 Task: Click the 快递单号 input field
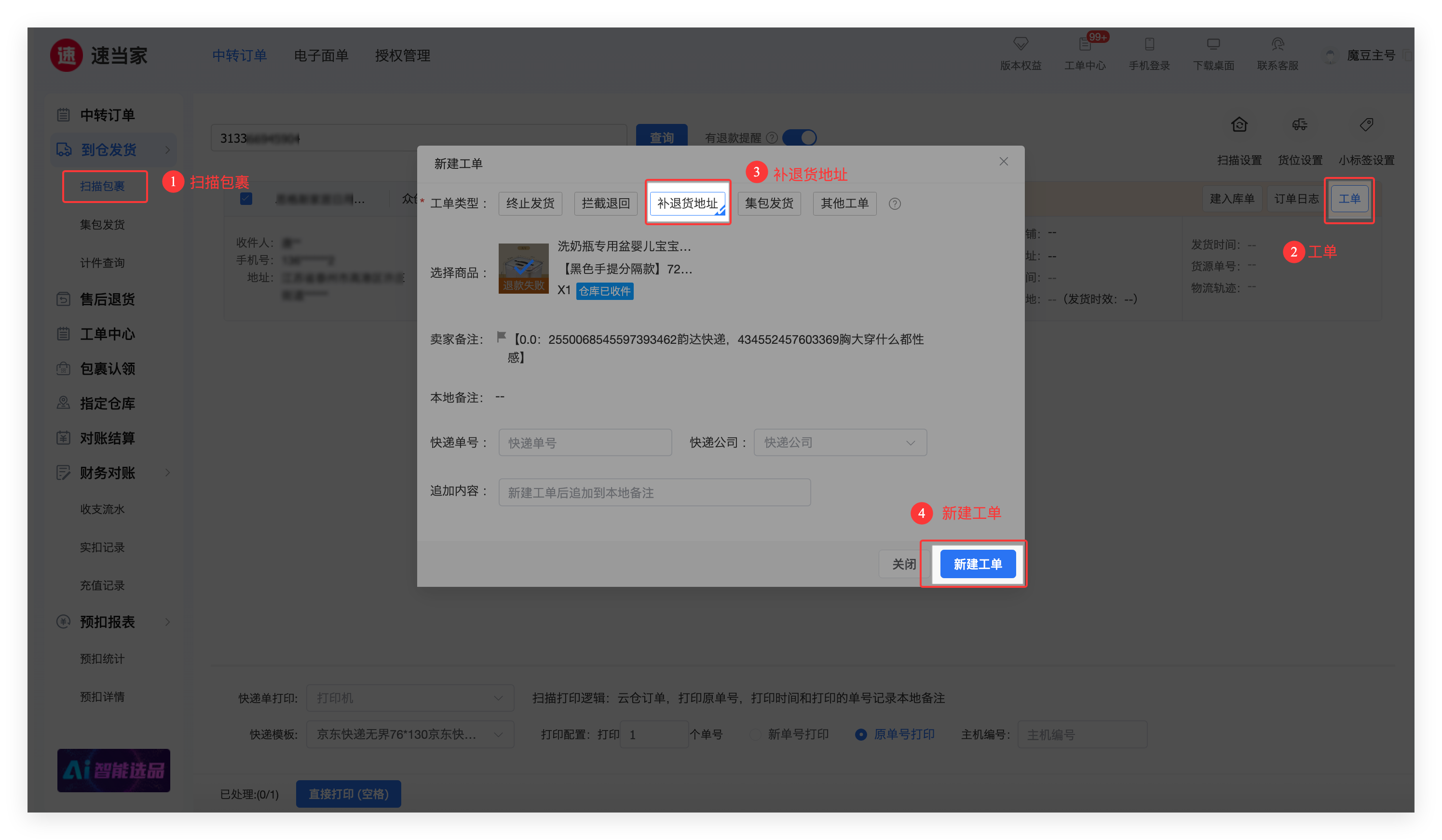(585, 442)
